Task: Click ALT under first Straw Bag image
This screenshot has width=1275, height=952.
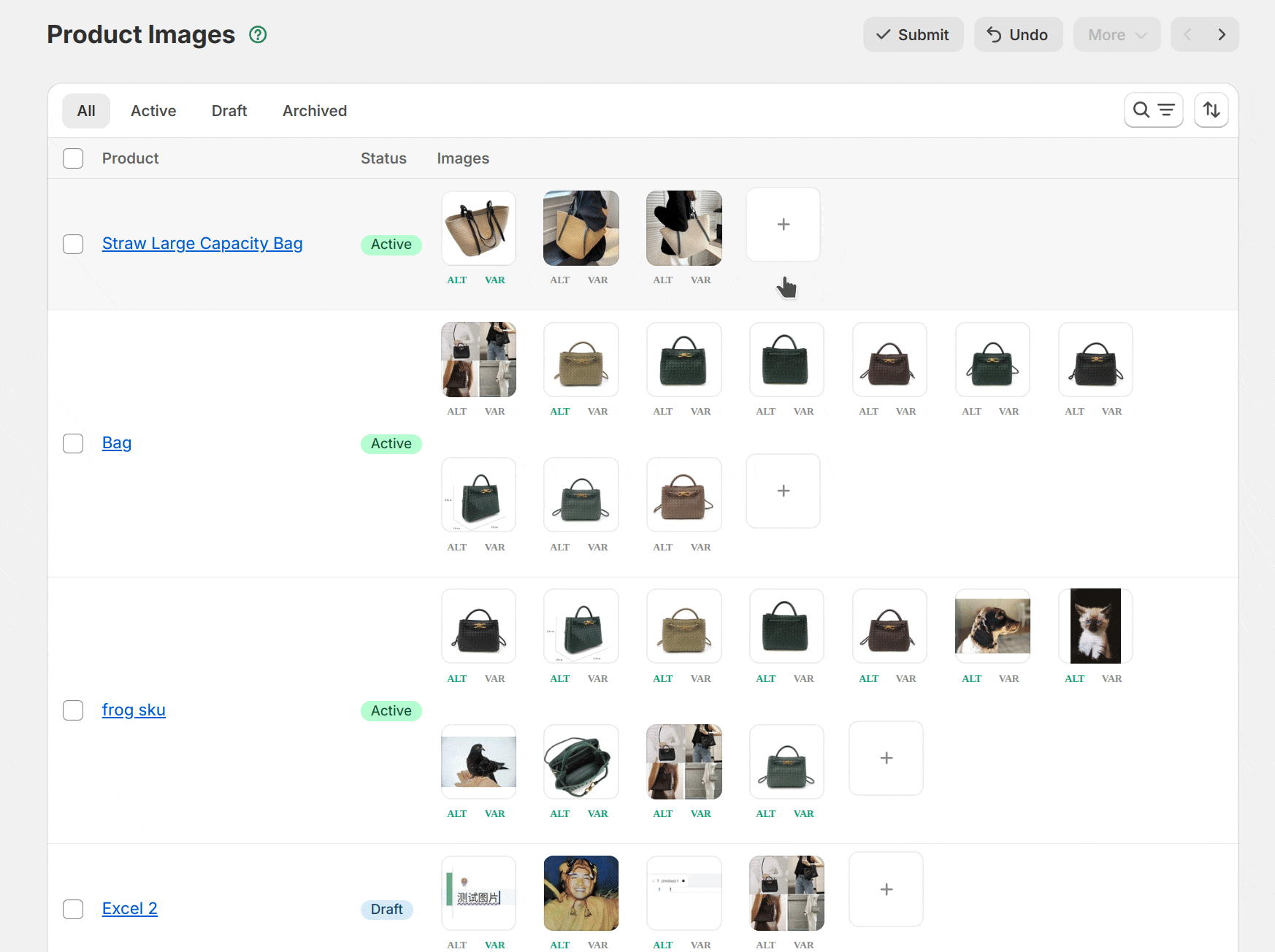Action: pos(456,280)
